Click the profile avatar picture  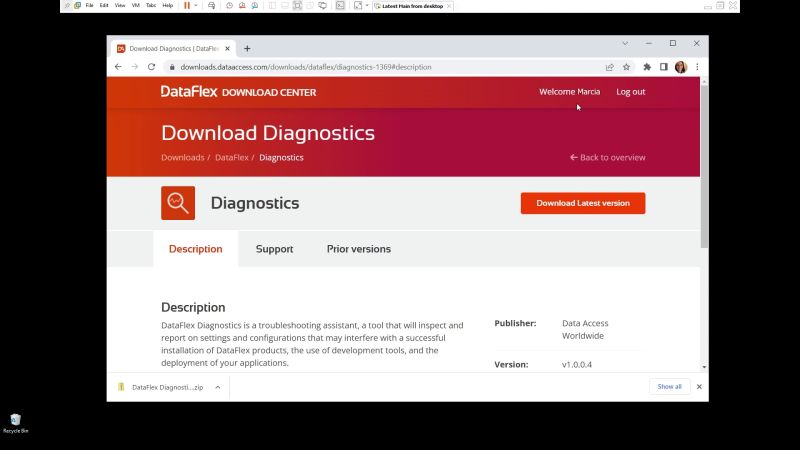681,67
